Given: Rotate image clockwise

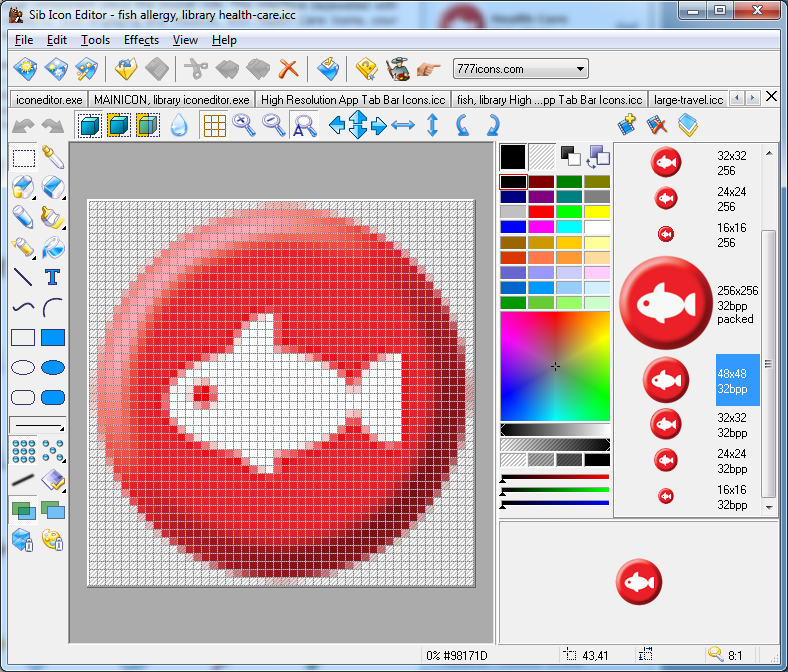Looking at the screenshot, I should [492, 125].
